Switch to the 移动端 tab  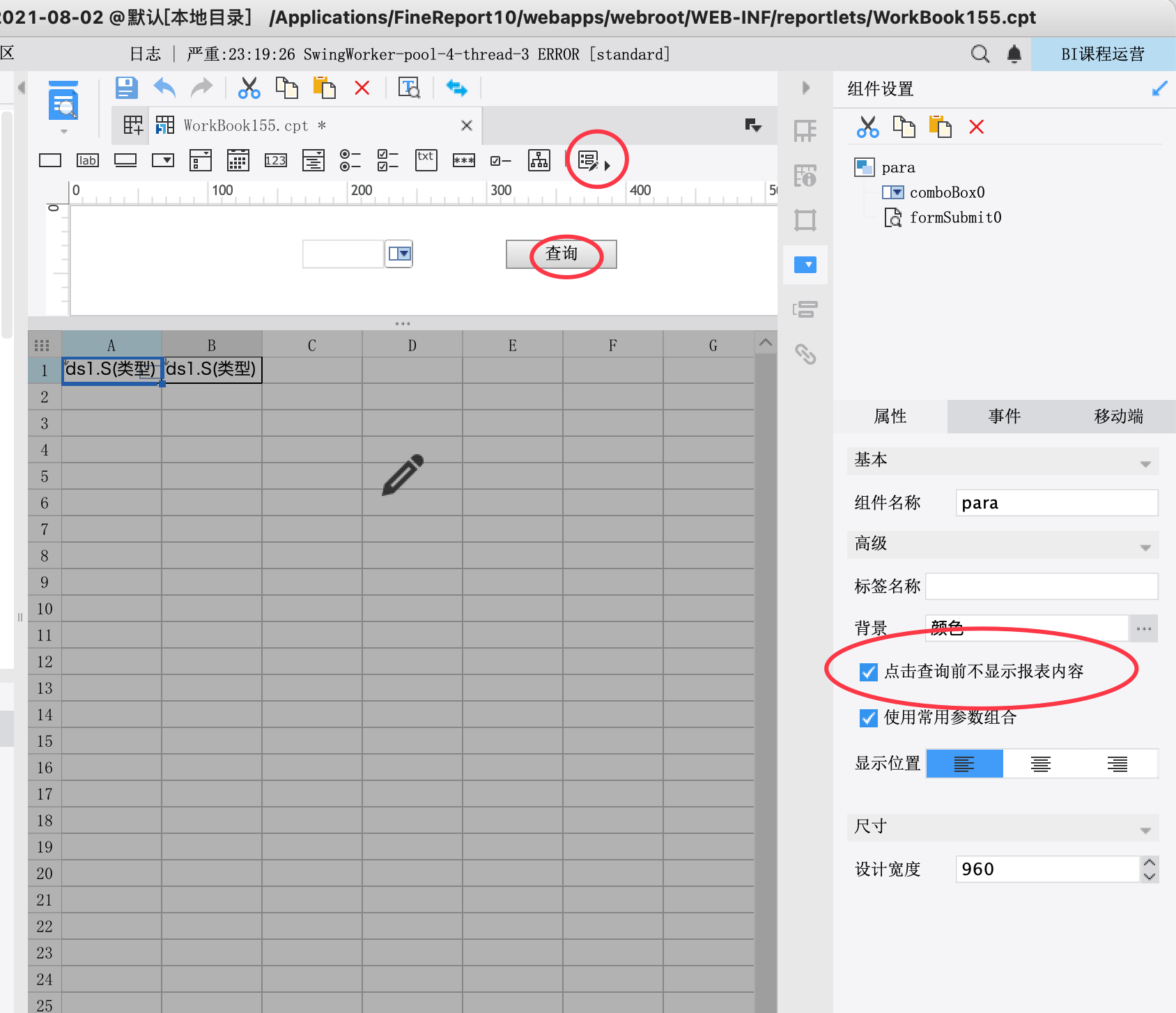(x=1118, y=417)
